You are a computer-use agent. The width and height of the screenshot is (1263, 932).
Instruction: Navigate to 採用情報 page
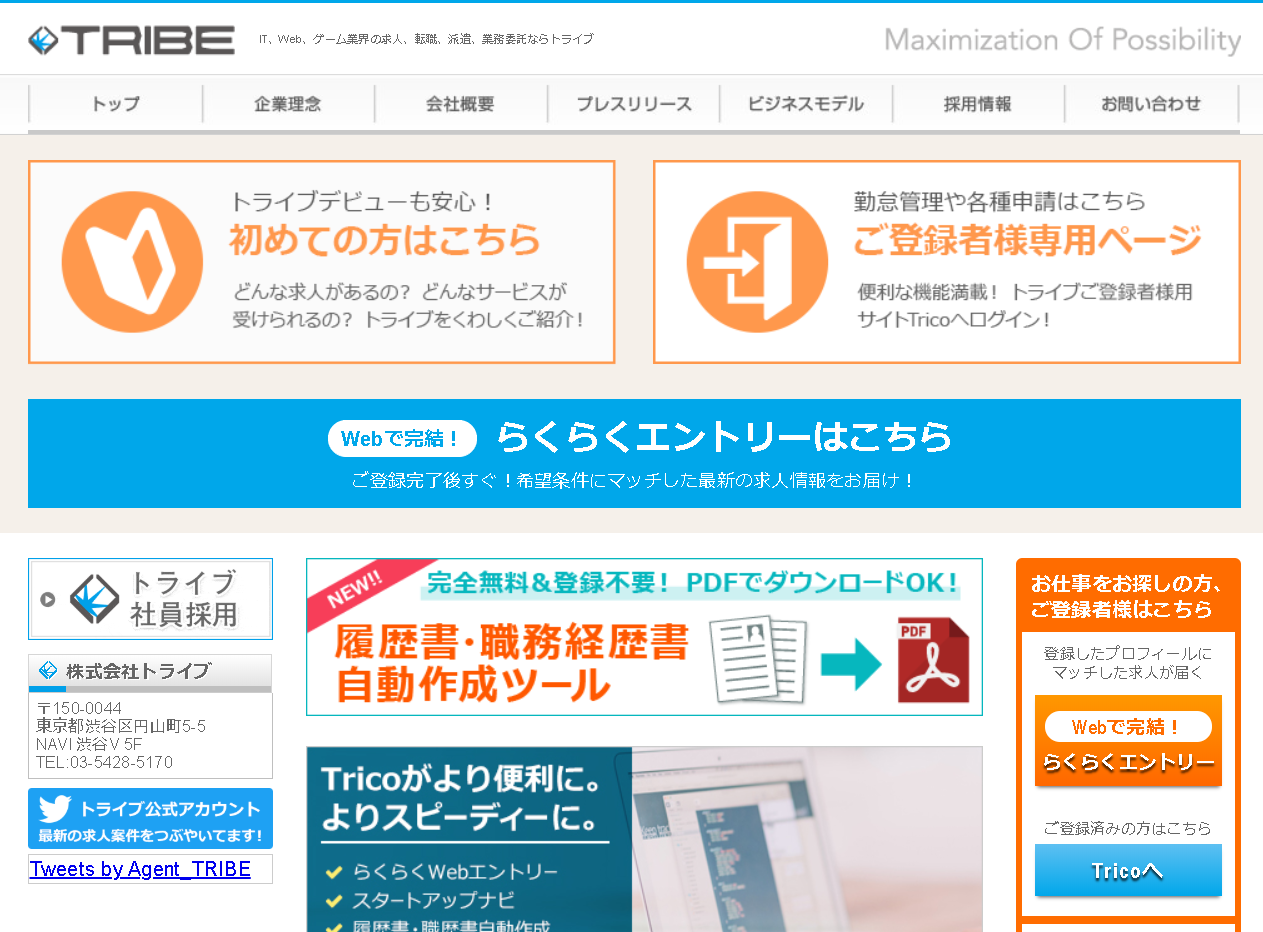977,104
